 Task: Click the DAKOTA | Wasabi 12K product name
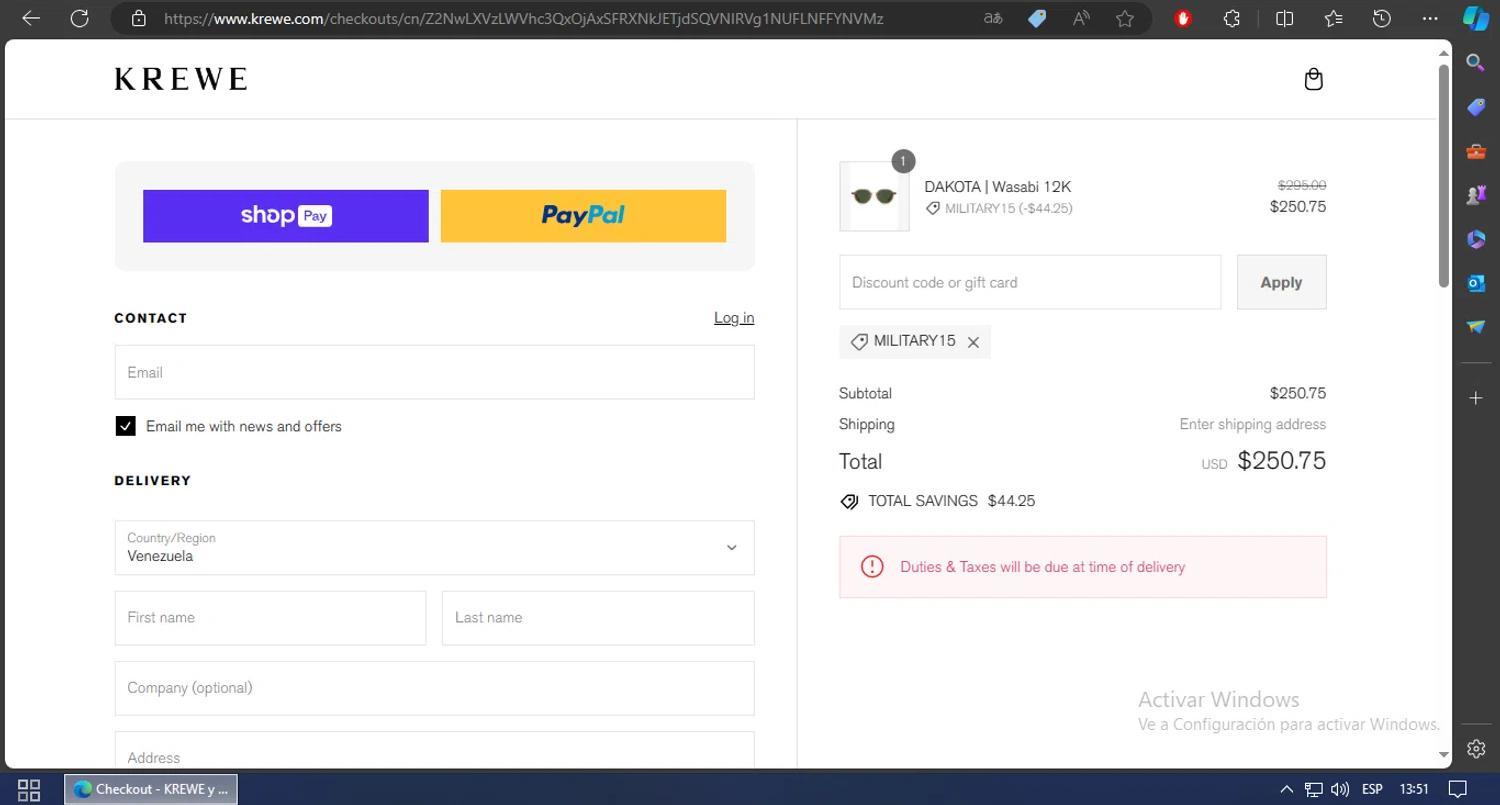click(997, 187)
